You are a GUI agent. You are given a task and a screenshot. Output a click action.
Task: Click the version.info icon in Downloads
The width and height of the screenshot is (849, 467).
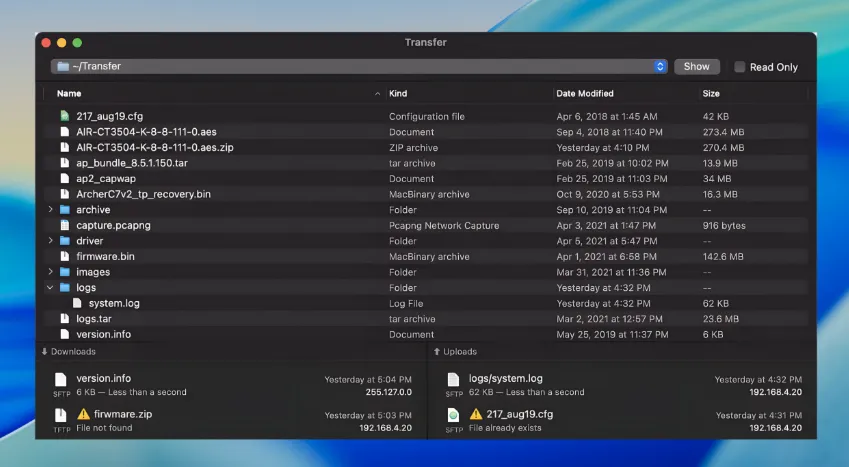tap(61, 379)
